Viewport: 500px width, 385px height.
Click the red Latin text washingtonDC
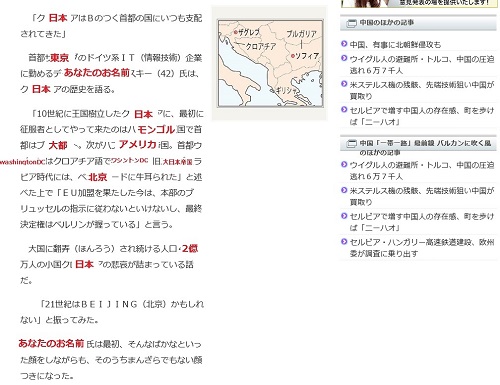coord(22,162)
